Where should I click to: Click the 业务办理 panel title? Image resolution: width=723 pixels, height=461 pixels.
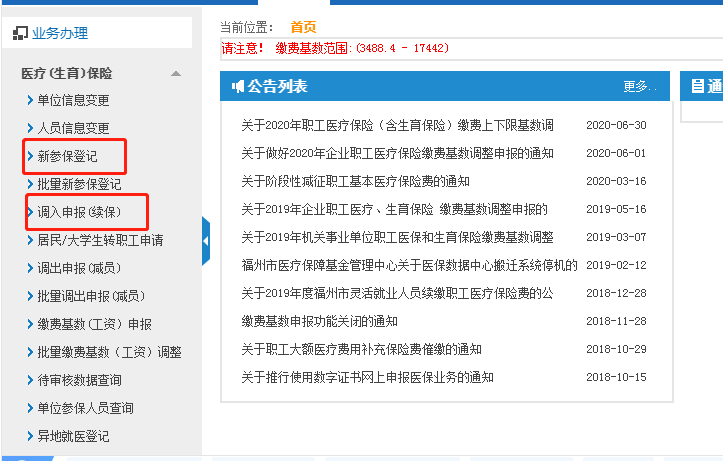click(60, 33)
